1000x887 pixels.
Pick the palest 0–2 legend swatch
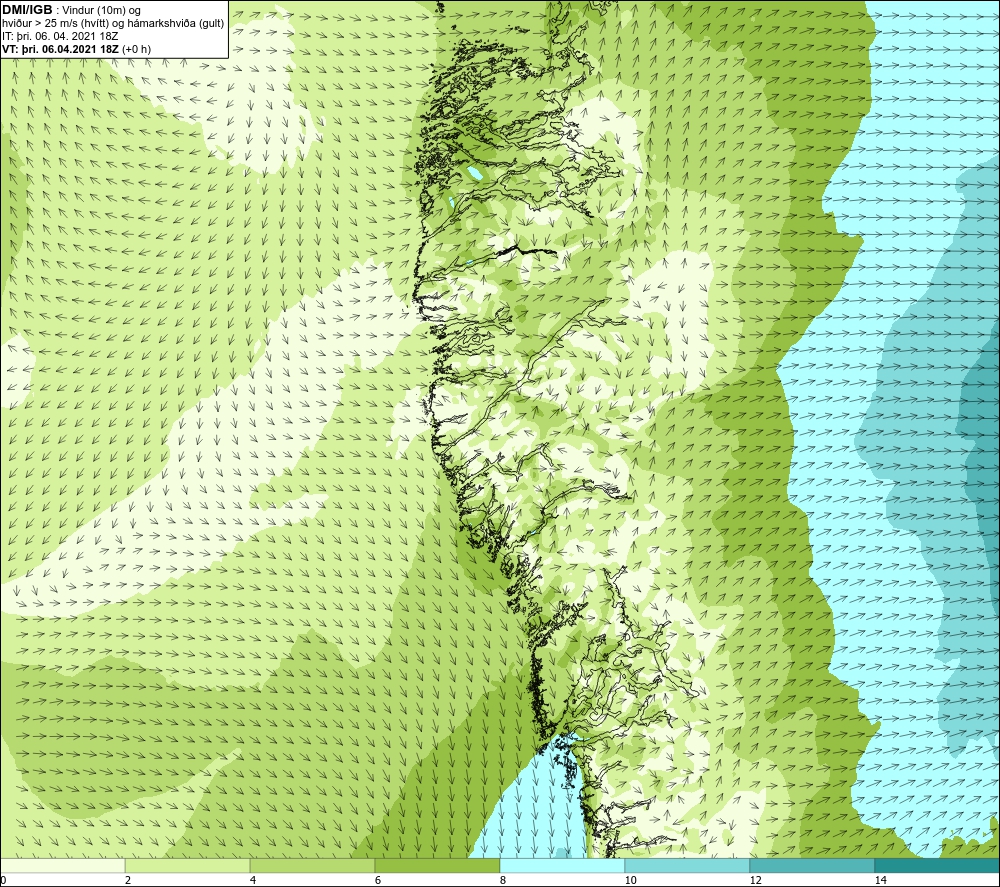click(x=62, y=865)
